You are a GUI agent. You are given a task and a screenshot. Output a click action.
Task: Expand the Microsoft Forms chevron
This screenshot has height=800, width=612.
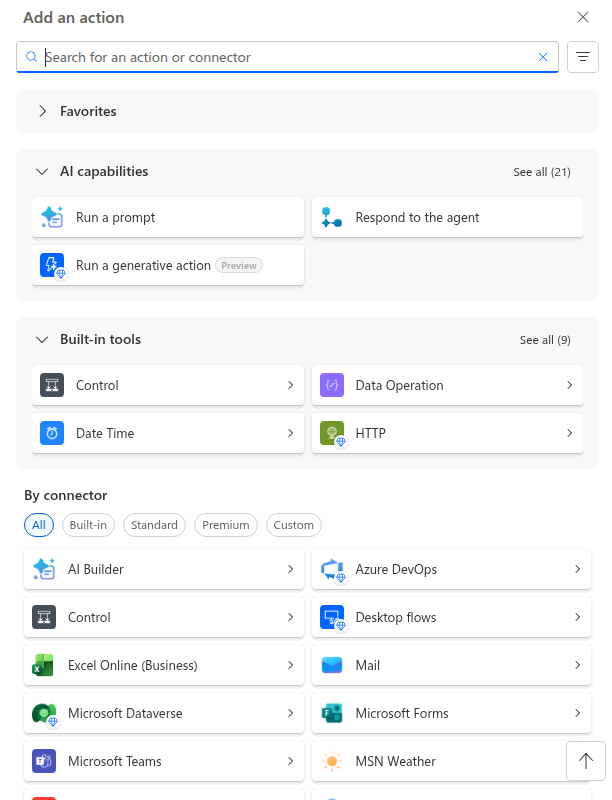click(x=578, y=713)
